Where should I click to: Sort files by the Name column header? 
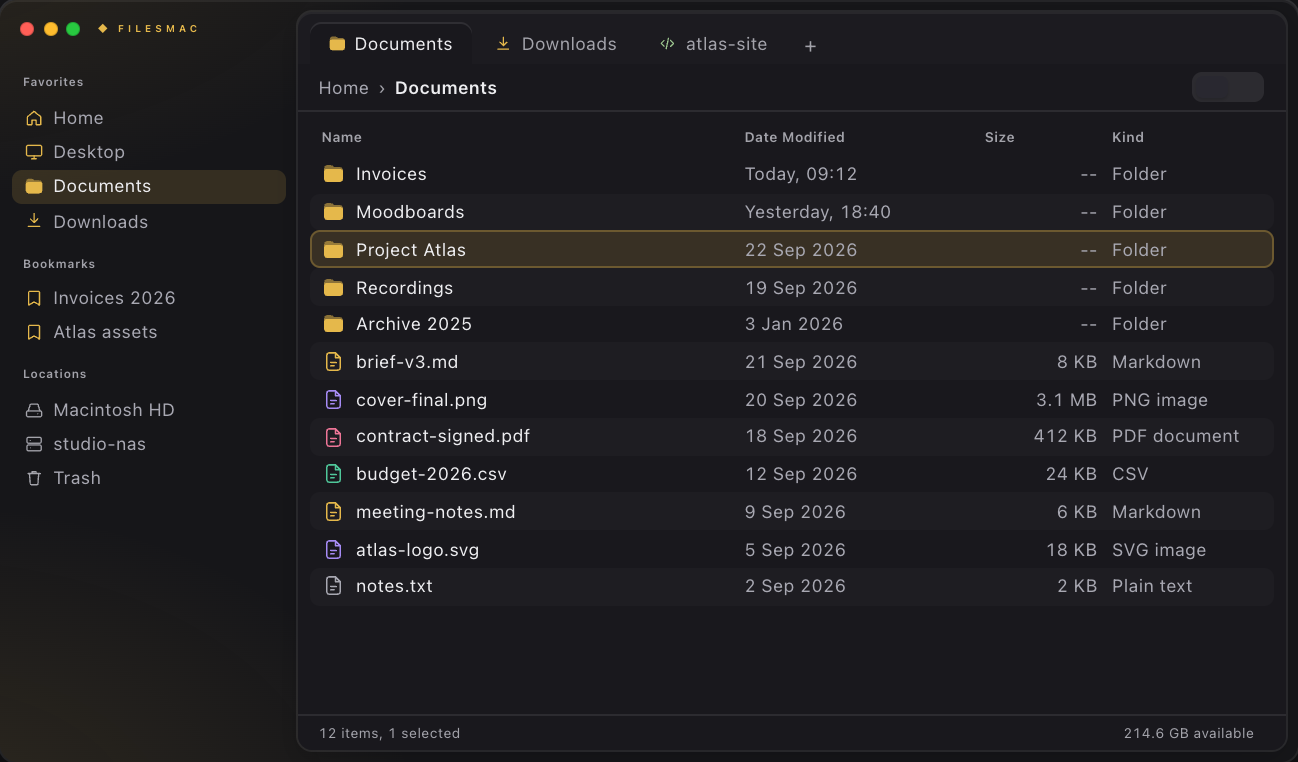342,137
